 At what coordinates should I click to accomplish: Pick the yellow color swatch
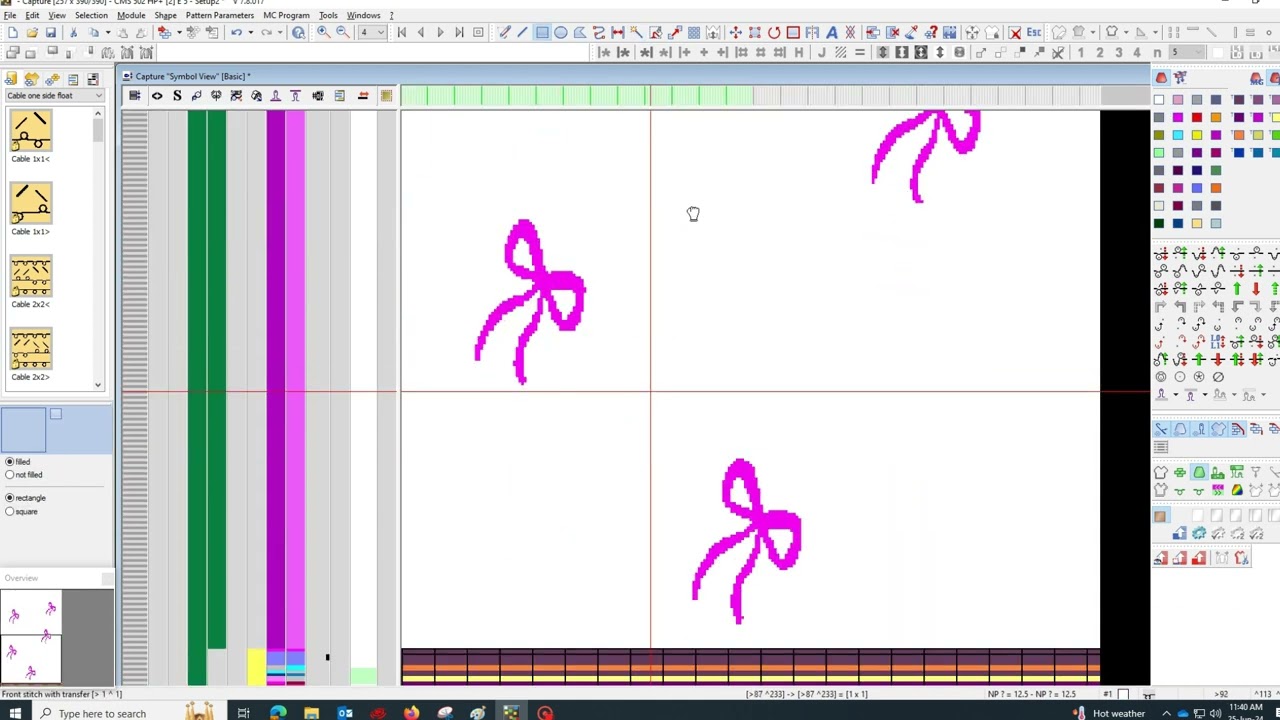(x=1197, y=135)
